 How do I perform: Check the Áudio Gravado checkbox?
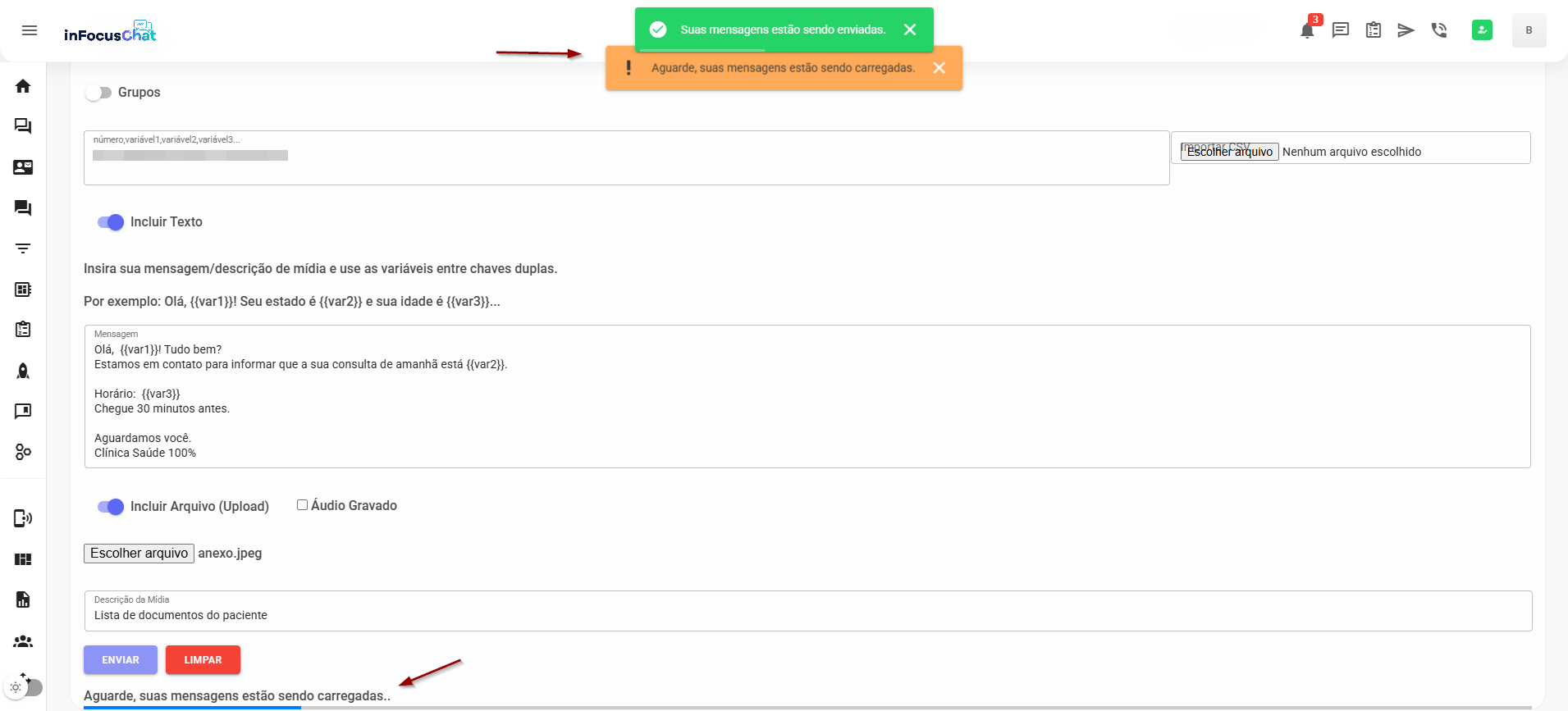pos(302,505)
